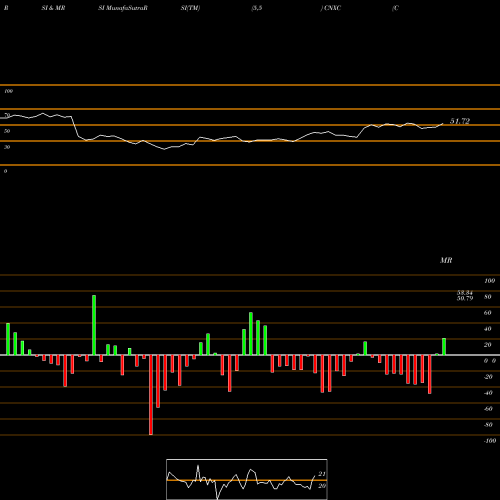Click the 'MR' panel label

coord(446,260)
